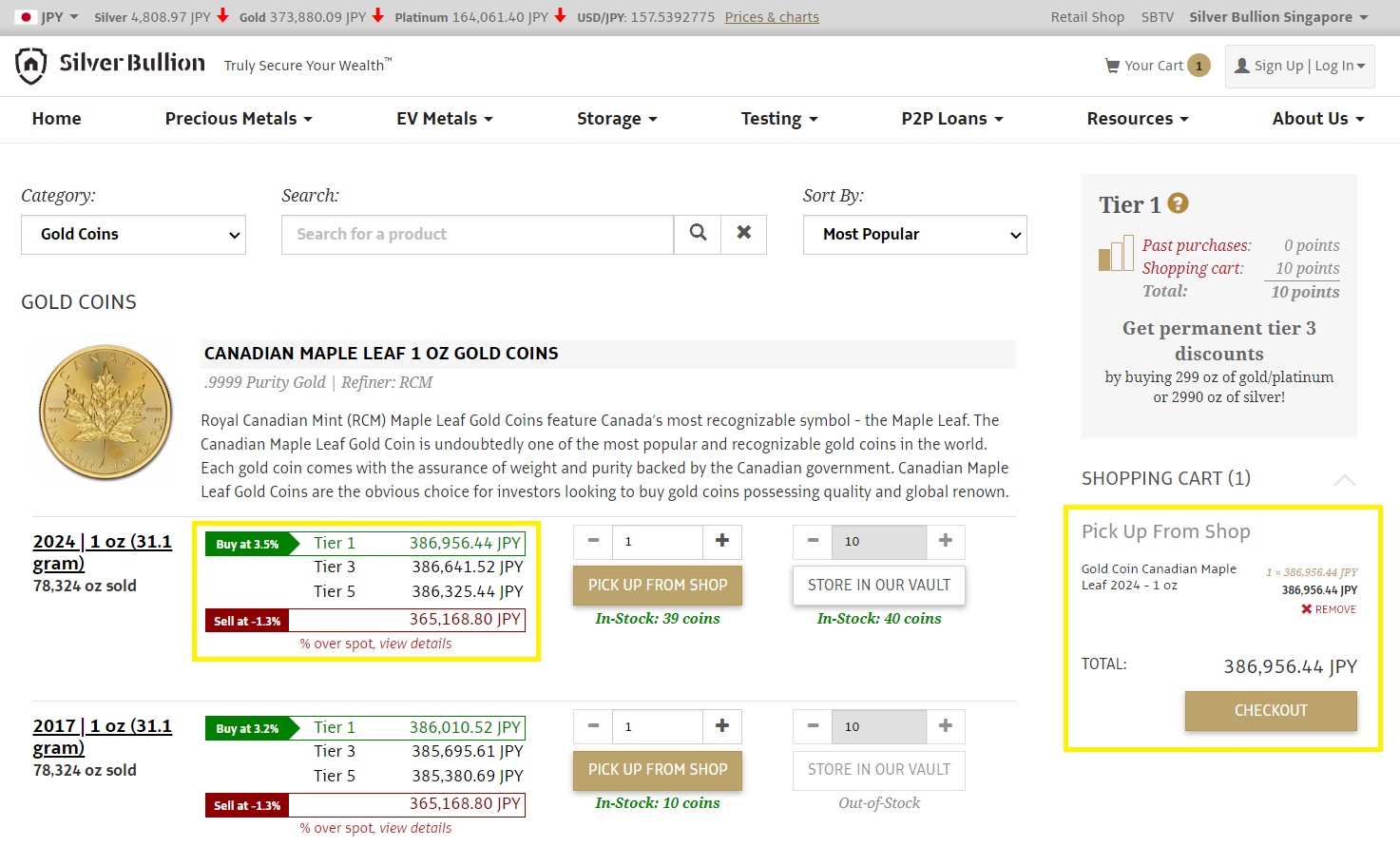Remove the Canadian Maple Leaf 2024 cart item
The image size is (1400, 847).
click(1329, 609)
